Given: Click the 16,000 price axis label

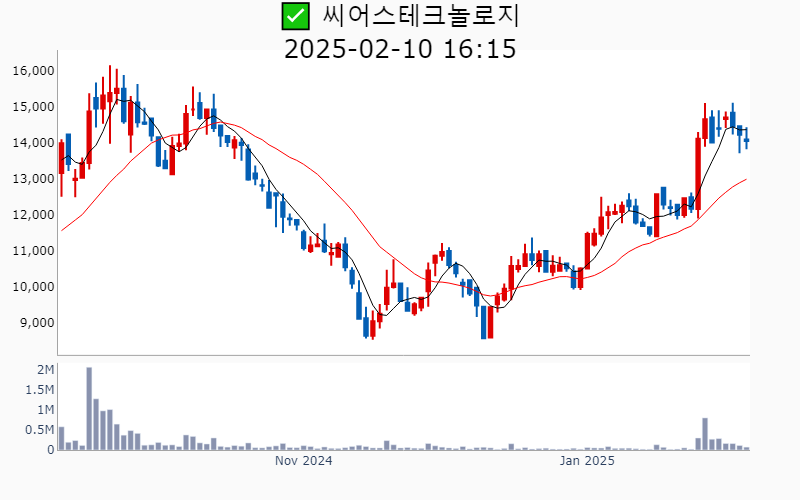Looking at the screenshot, I should click(34, 71).
